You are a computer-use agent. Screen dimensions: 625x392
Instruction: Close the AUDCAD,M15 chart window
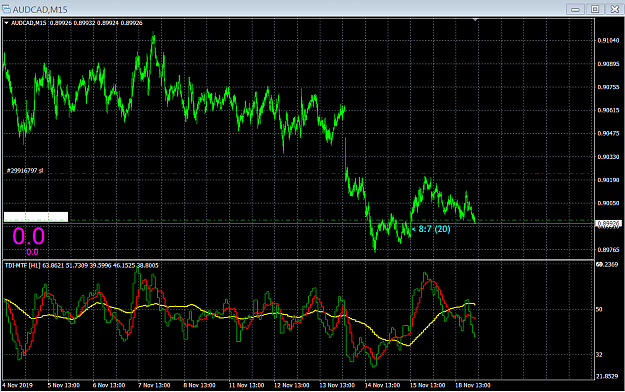615,9
